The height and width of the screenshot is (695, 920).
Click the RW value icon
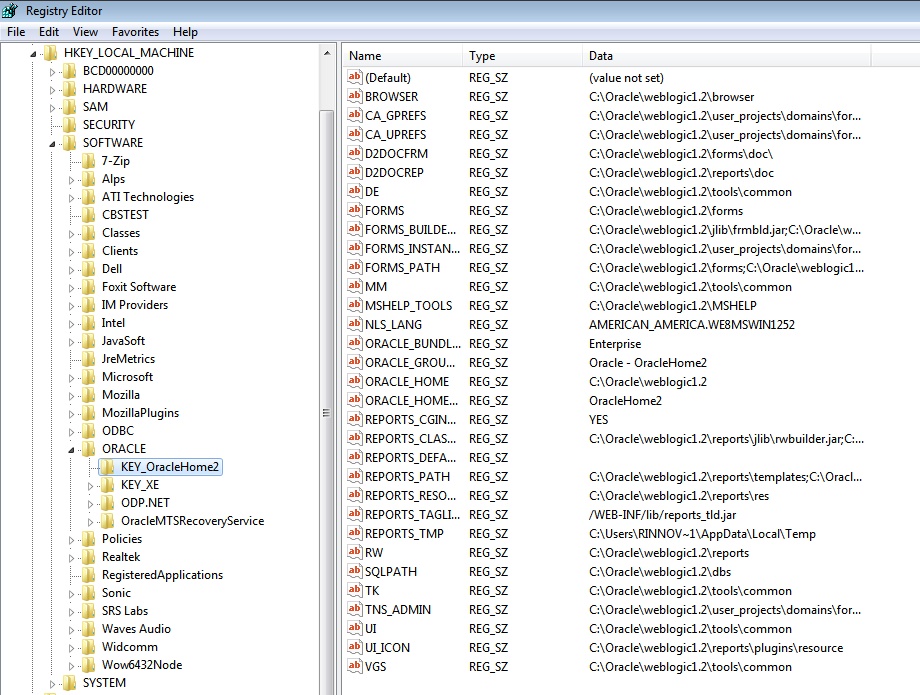pyautogui.click(x=354, y=552)
